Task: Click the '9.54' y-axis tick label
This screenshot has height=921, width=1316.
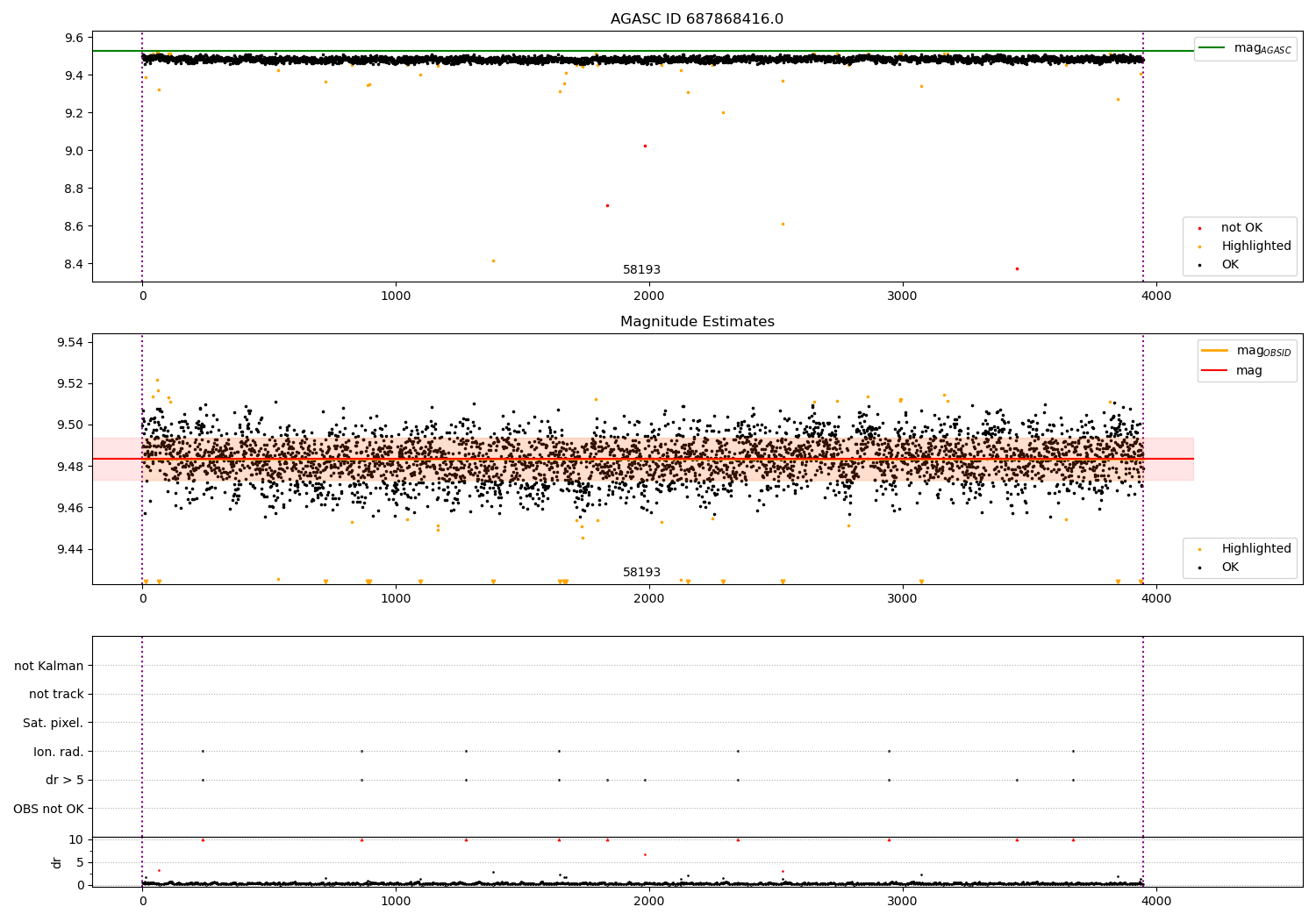Action: [70, 342]
